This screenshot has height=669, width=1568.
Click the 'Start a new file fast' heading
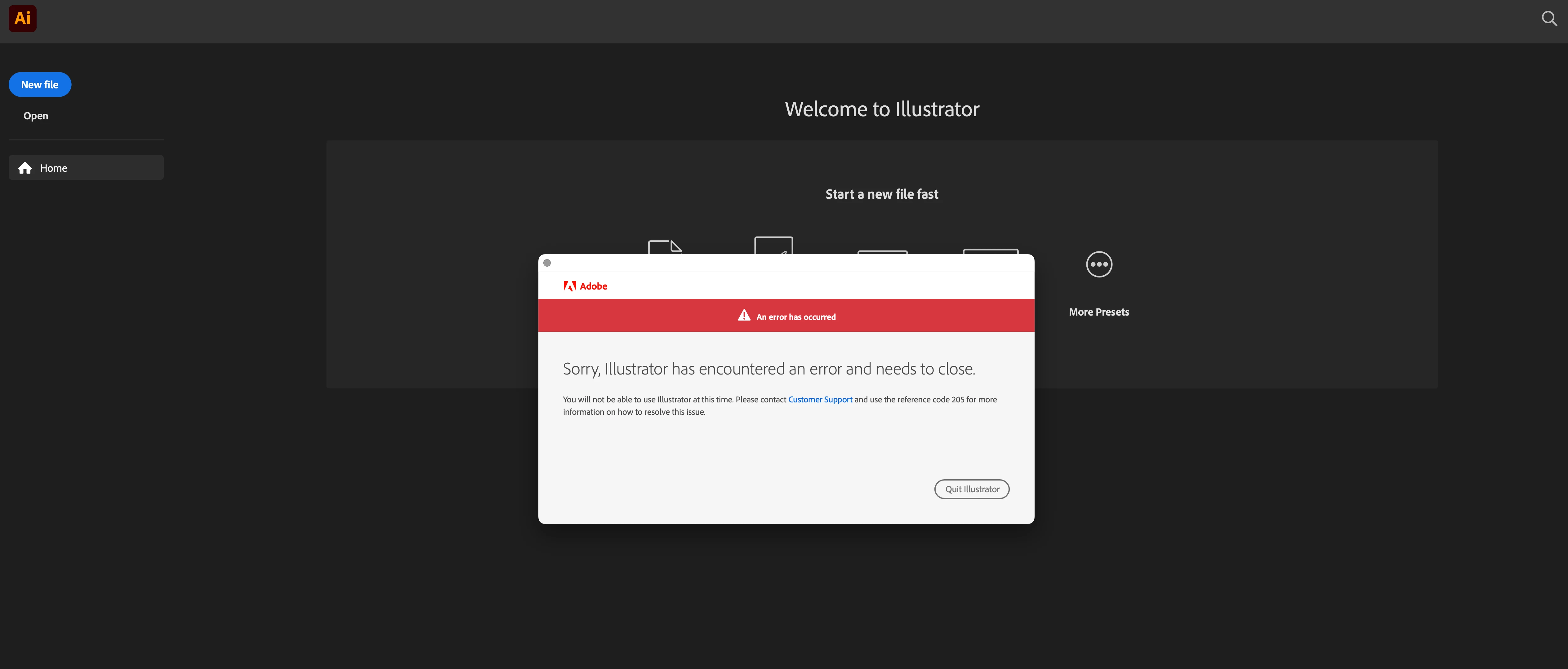(881, 194)
